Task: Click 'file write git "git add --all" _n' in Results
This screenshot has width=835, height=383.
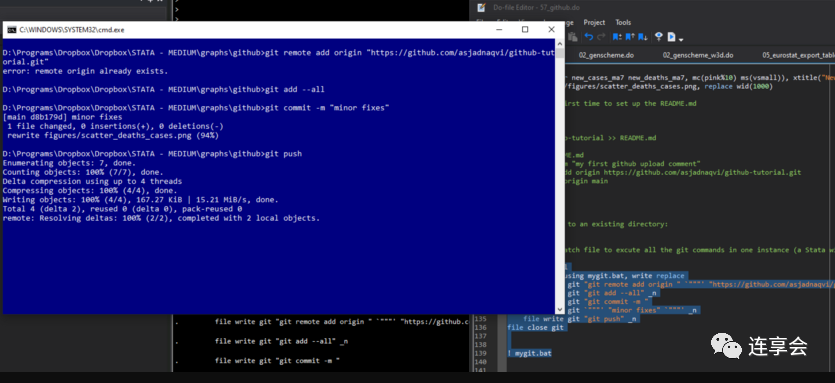Action: coord(281,341)
